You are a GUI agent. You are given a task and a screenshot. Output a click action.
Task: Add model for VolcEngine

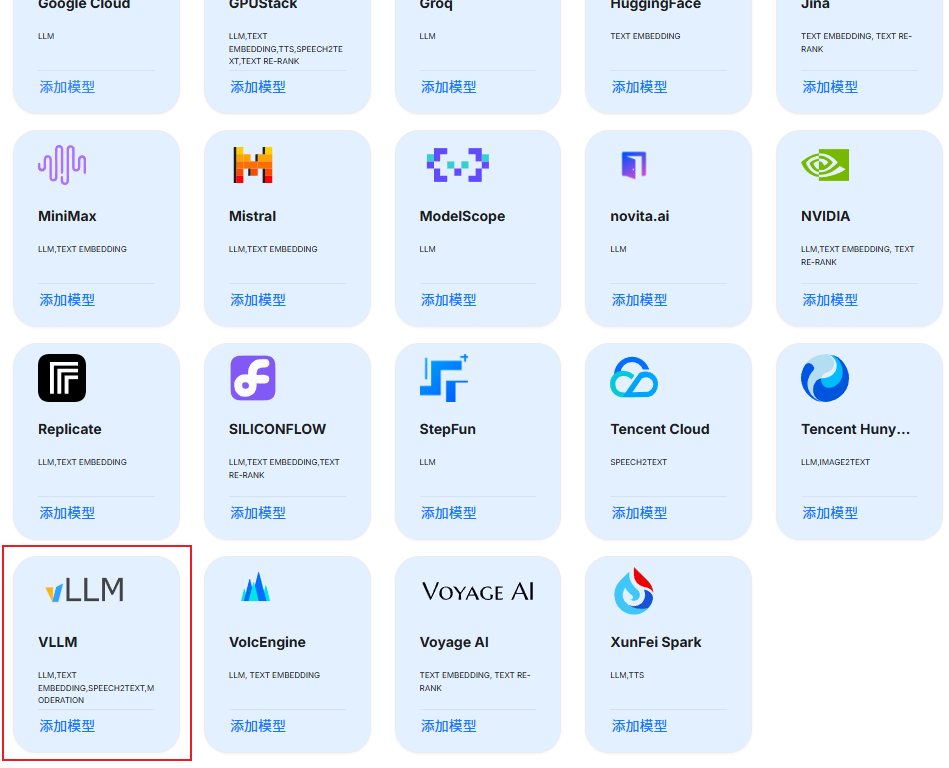258,726
